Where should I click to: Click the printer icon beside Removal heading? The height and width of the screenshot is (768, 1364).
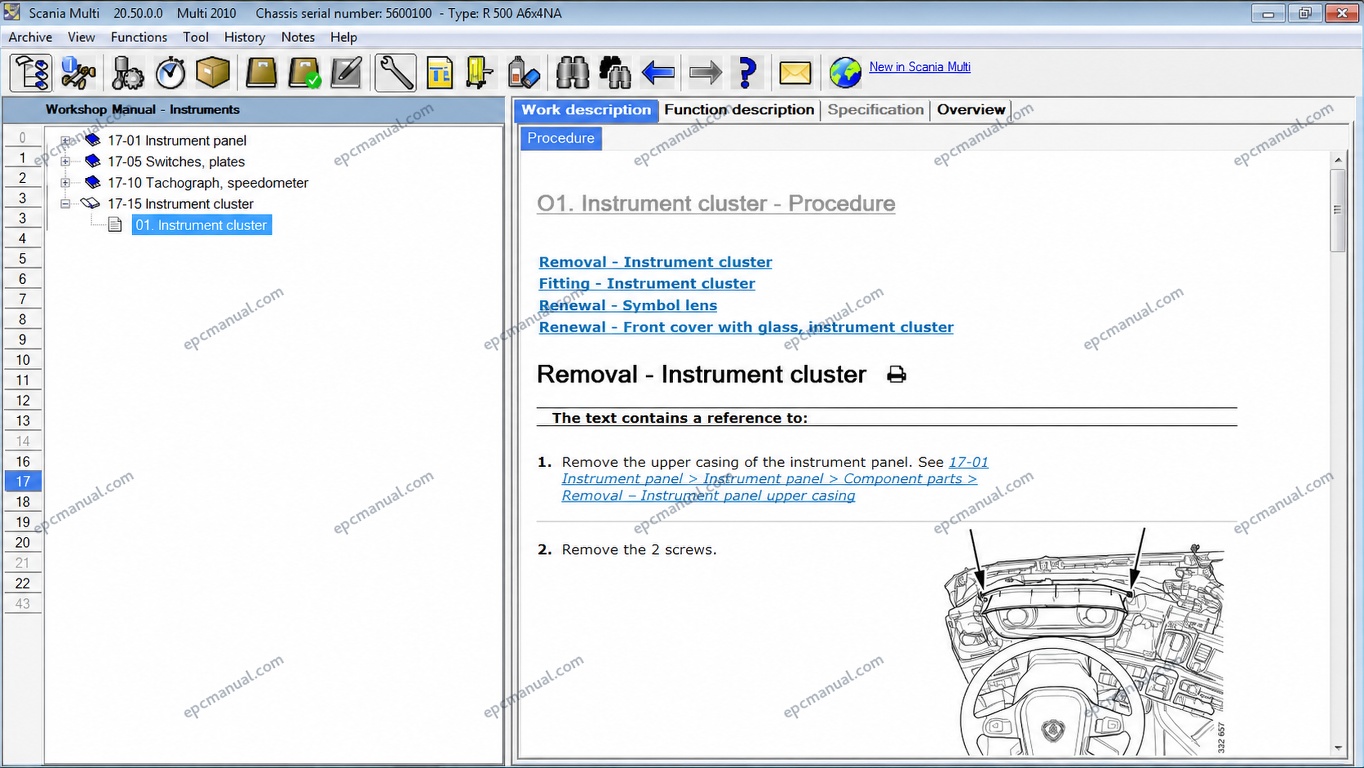[x=897, y=375]
